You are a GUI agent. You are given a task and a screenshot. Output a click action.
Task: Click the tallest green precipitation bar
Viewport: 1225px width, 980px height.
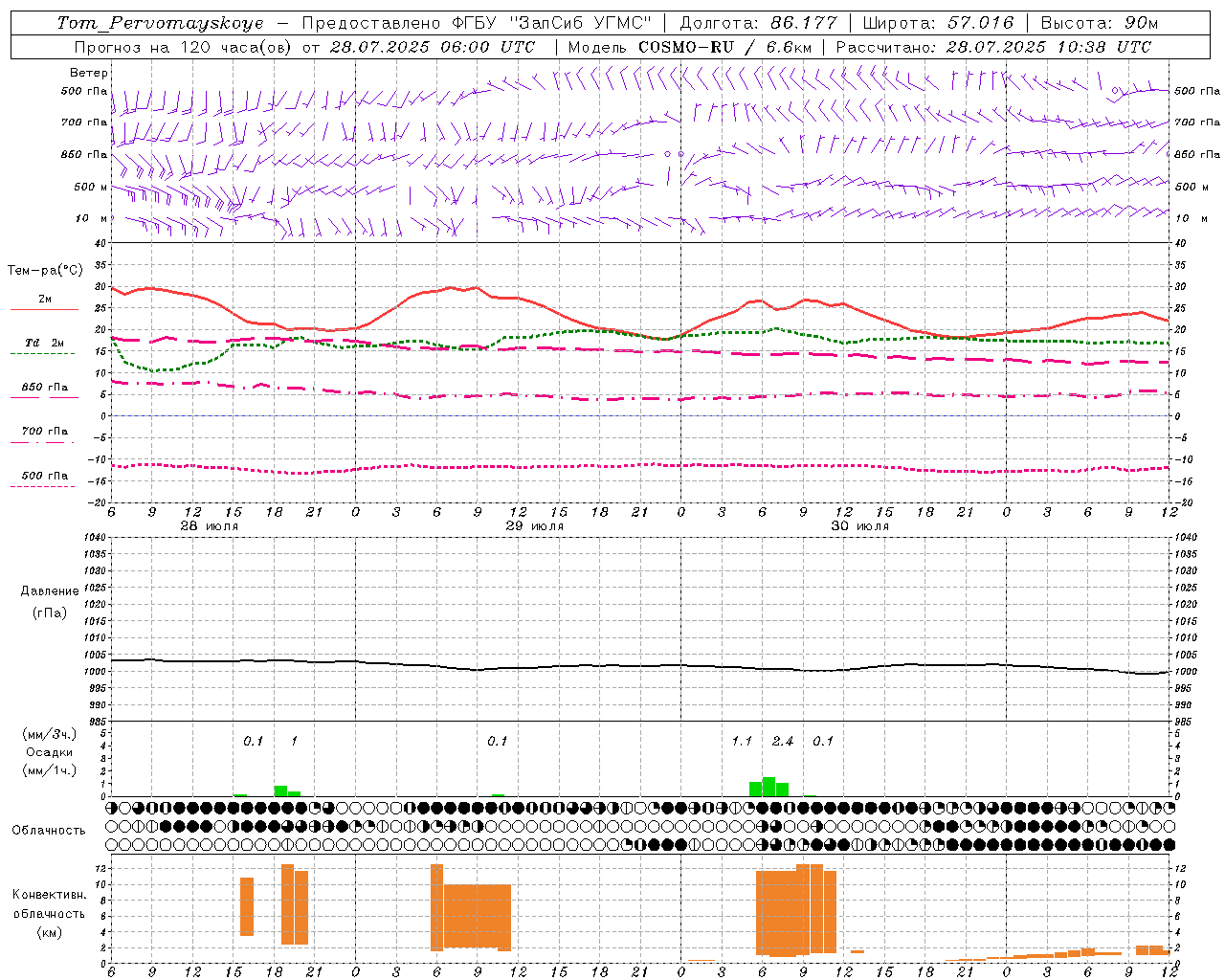tap(768, 787)
